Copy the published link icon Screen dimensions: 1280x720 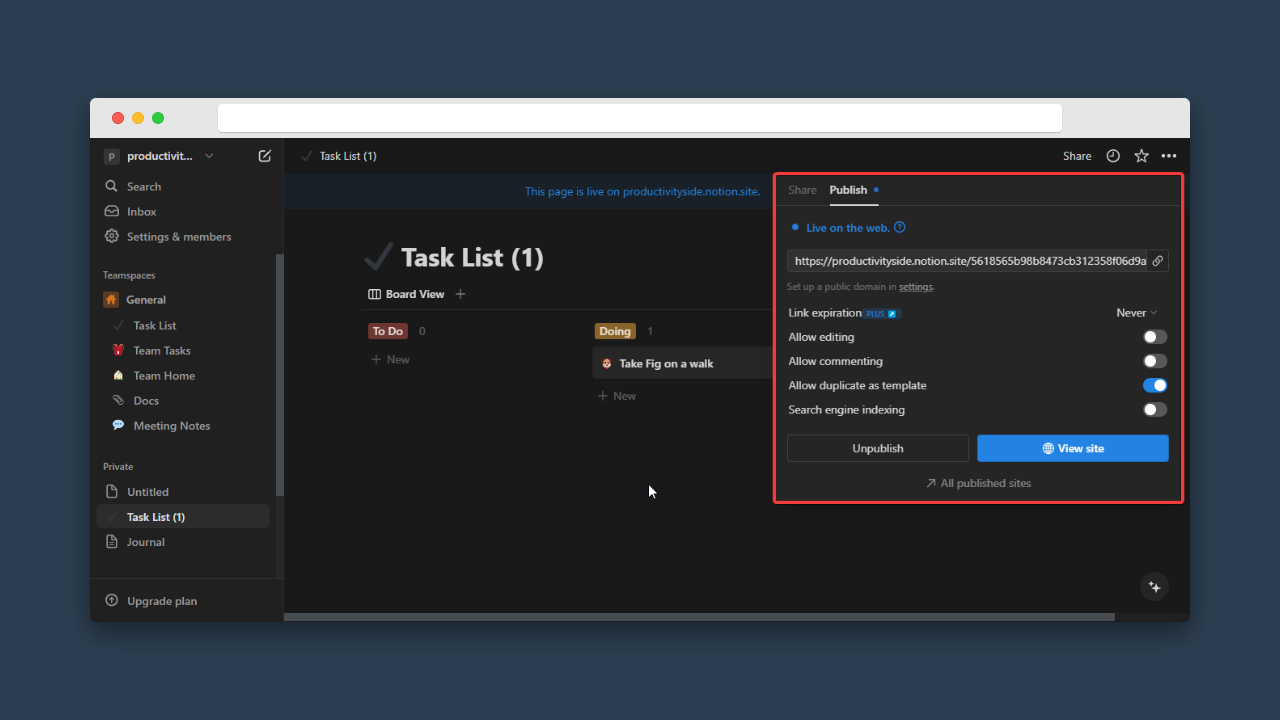pos(1157,261)
